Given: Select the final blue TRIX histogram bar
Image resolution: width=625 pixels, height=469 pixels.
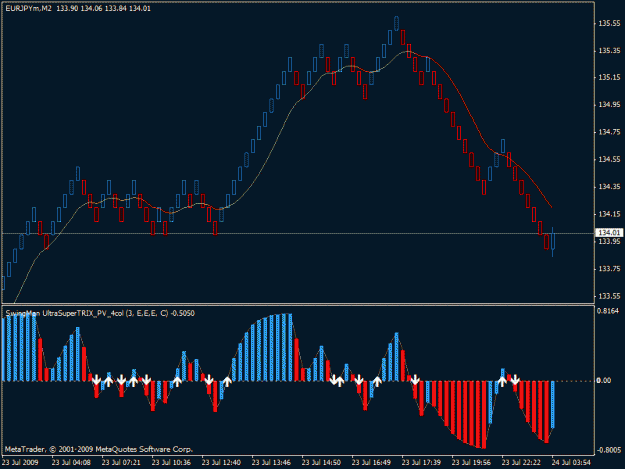Looking at the screenshot, I should tap(552, 404).
